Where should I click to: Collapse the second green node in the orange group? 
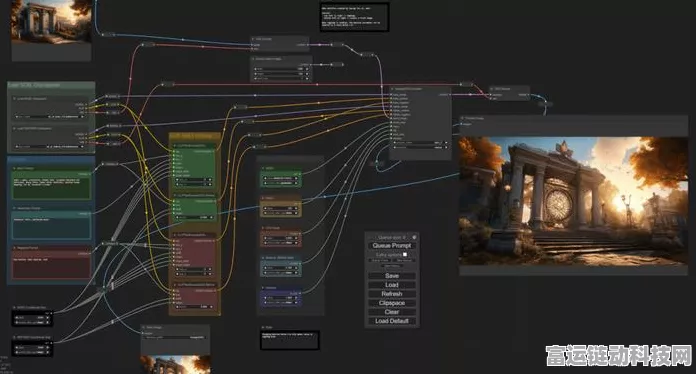pos(175,196)
